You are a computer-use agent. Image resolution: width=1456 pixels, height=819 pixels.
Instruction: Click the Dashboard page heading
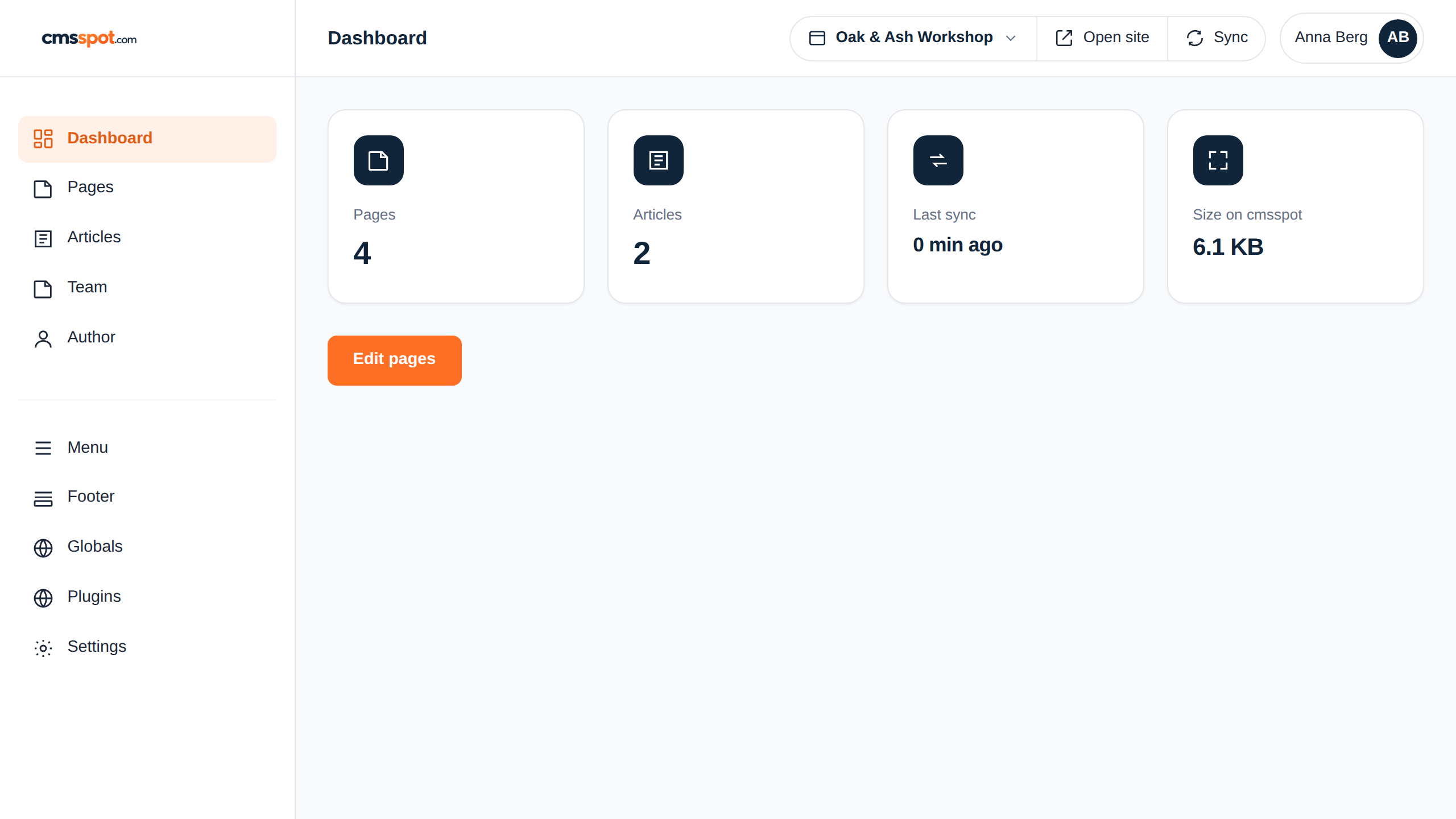pyautogui.click(x=377, y=38)
